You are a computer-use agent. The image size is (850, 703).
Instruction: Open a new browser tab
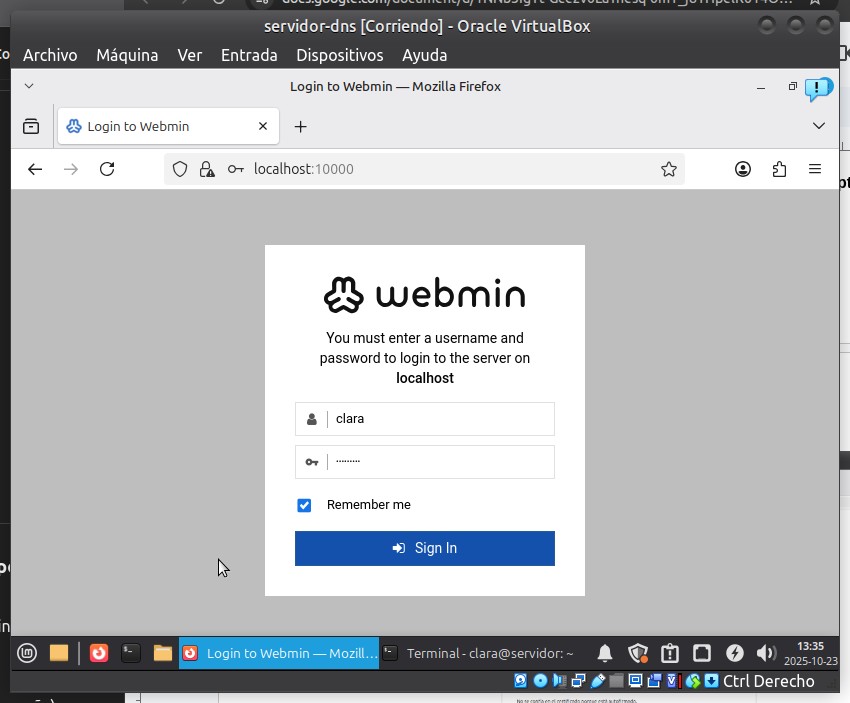point(300,127)
